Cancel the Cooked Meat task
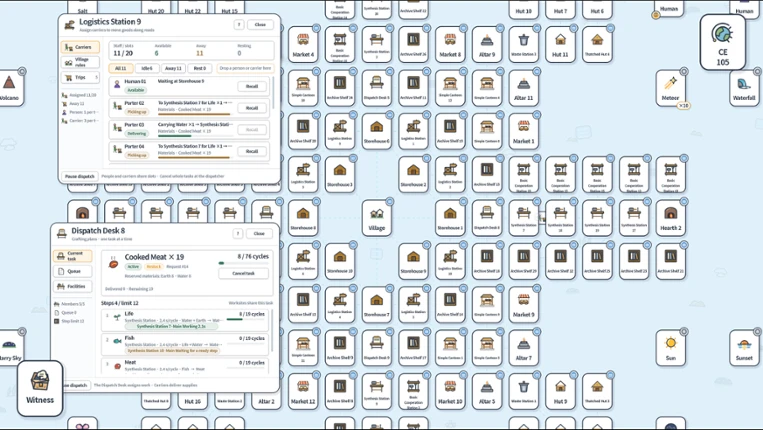The height and width of the screenshot is (430, 763). [x=243, y=273]
